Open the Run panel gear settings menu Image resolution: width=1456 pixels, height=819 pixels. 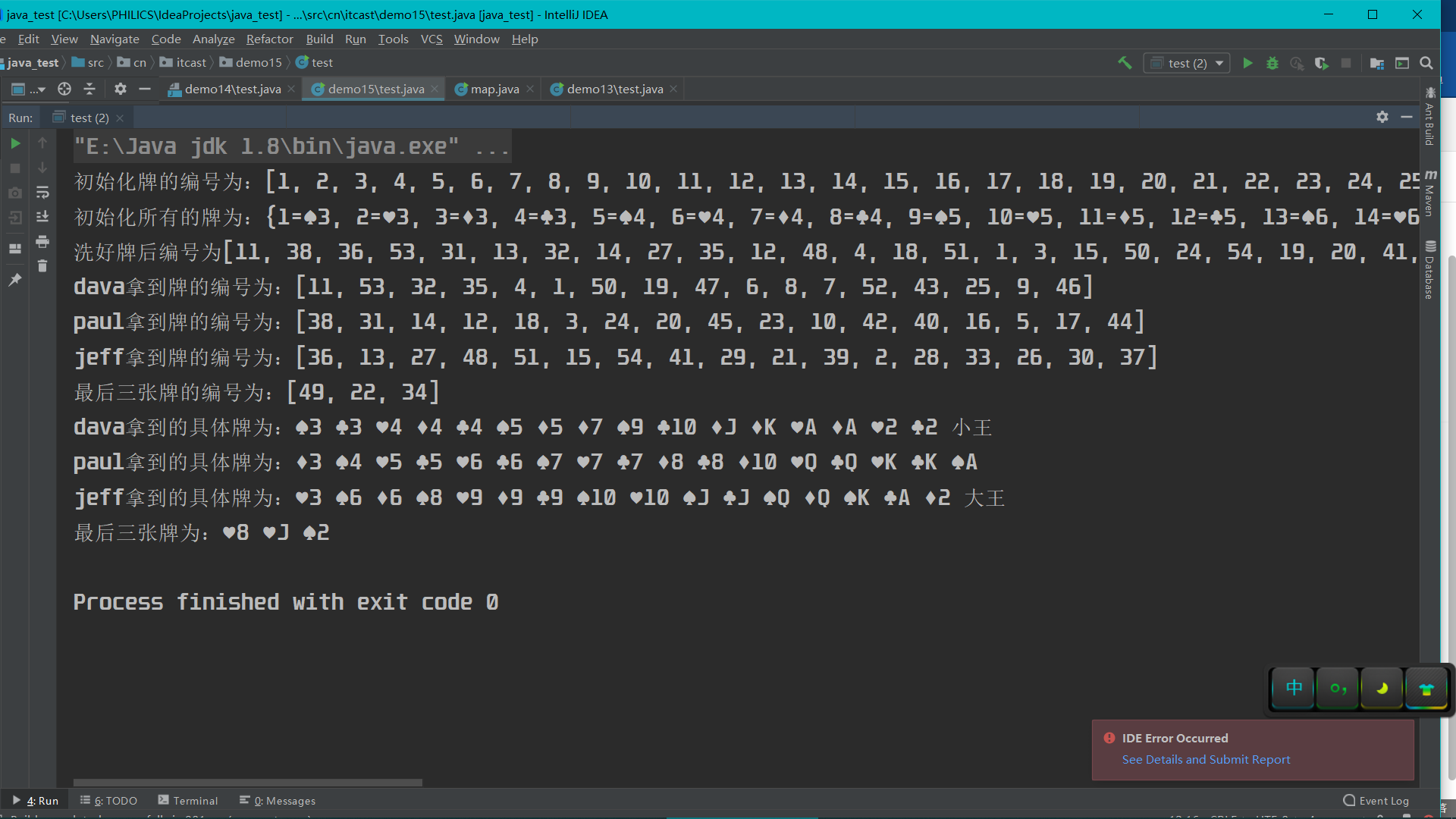click(1382, 117)
